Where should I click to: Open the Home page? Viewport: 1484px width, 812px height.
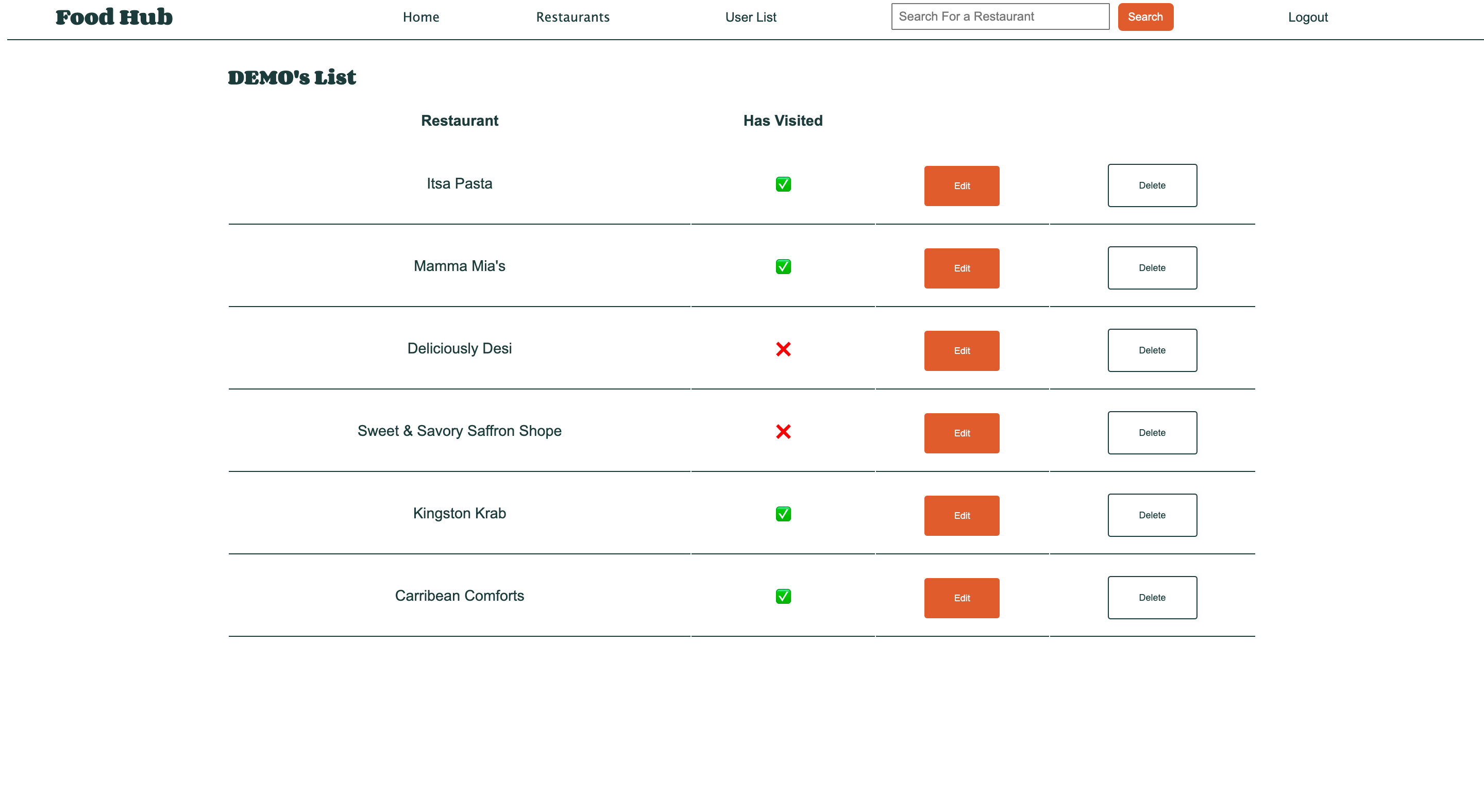pos(421,18)
